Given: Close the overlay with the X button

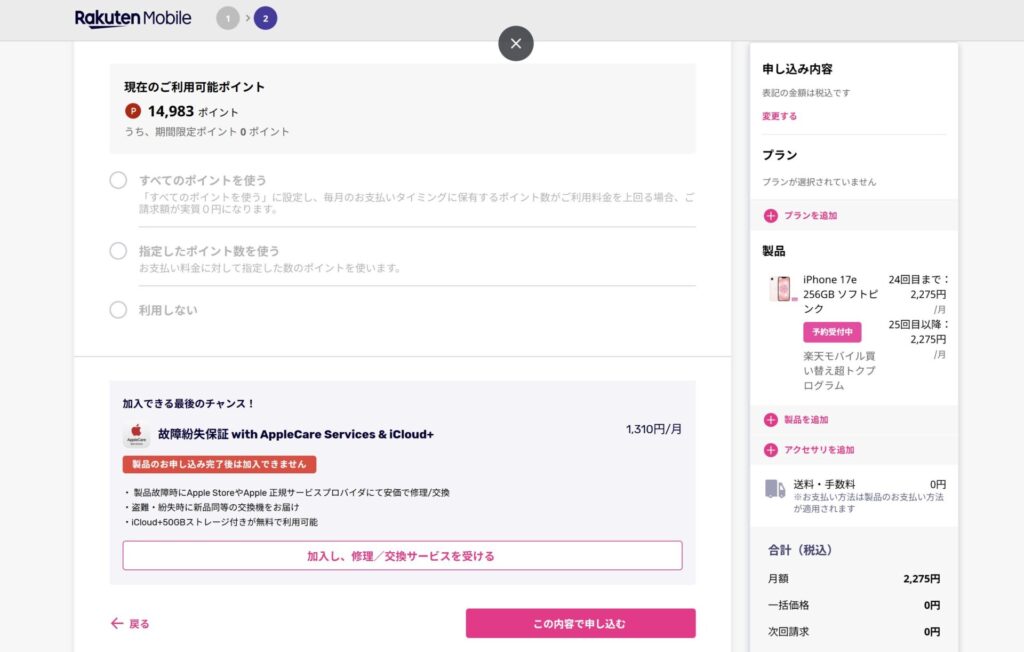Looking at the screenshot, I should [516, 43].
